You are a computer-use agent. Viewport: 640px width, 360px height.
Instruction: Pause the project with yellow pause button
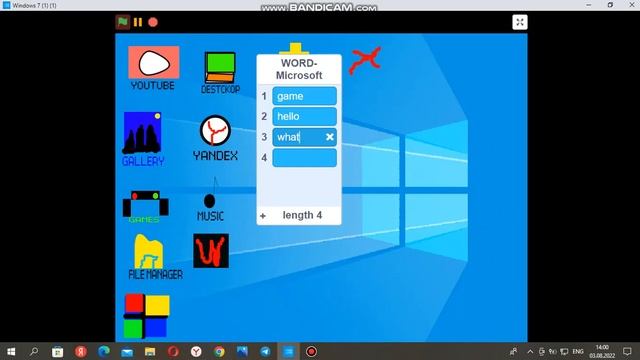(x=138, y=22)
